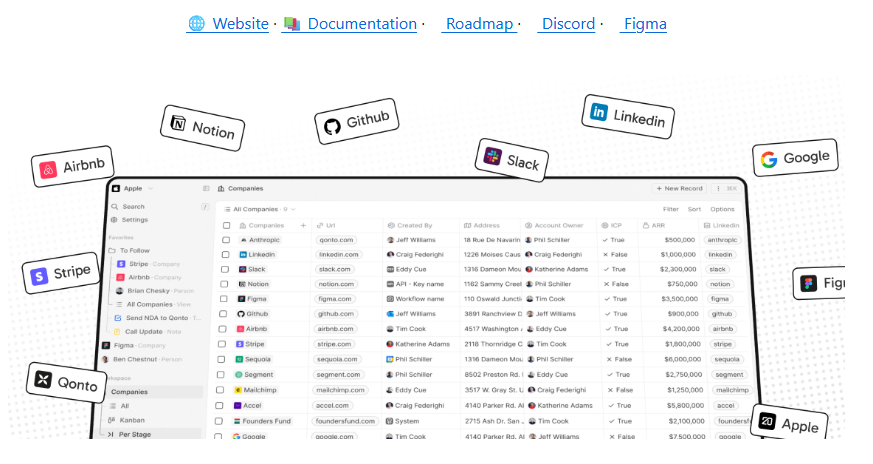The width and height of the screenshot is (873, 464).
Task: Check the Linkedin row checkbox
Action: click(225, 255)
